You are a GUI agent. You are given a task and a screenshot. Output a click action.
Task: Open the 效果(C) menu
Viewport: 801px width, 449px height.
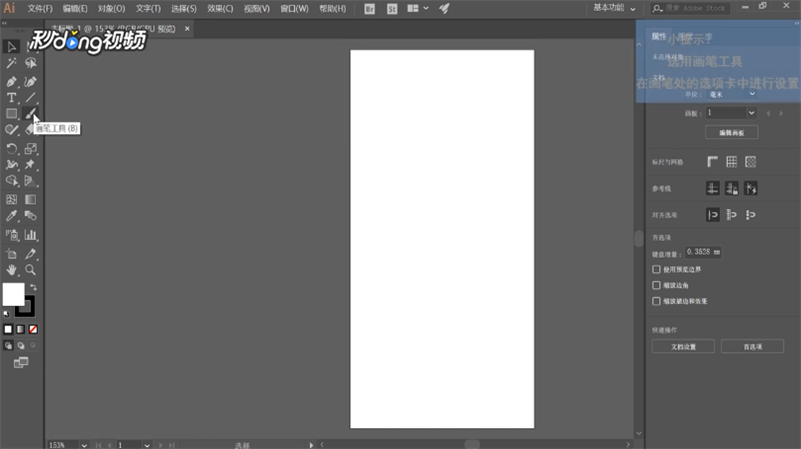220,9
